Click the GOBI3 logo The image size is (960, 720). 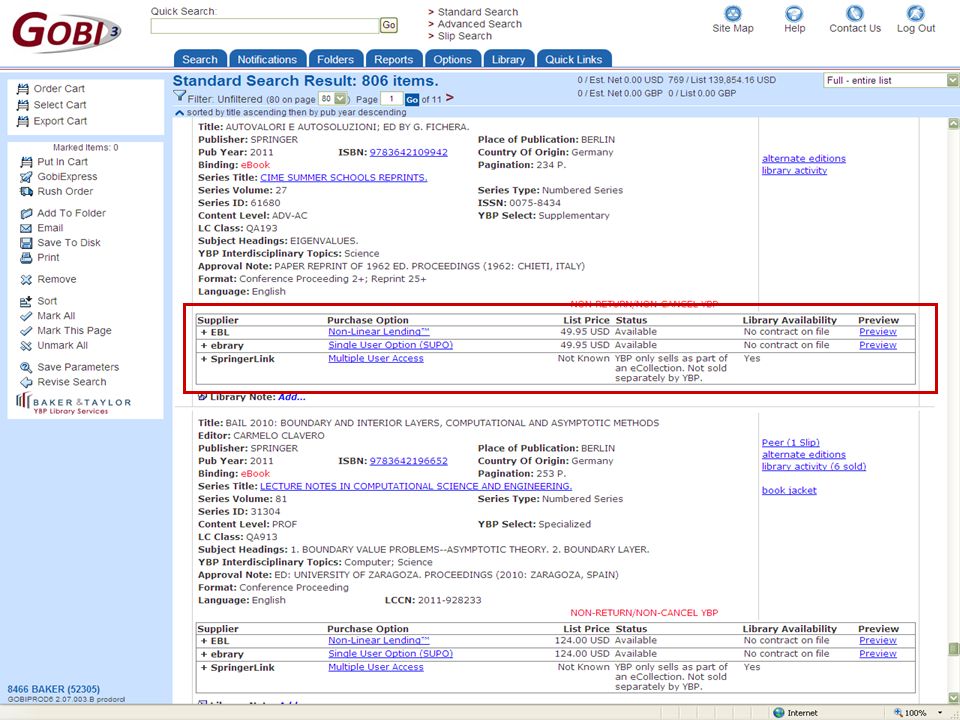click(x=66, y=31)
